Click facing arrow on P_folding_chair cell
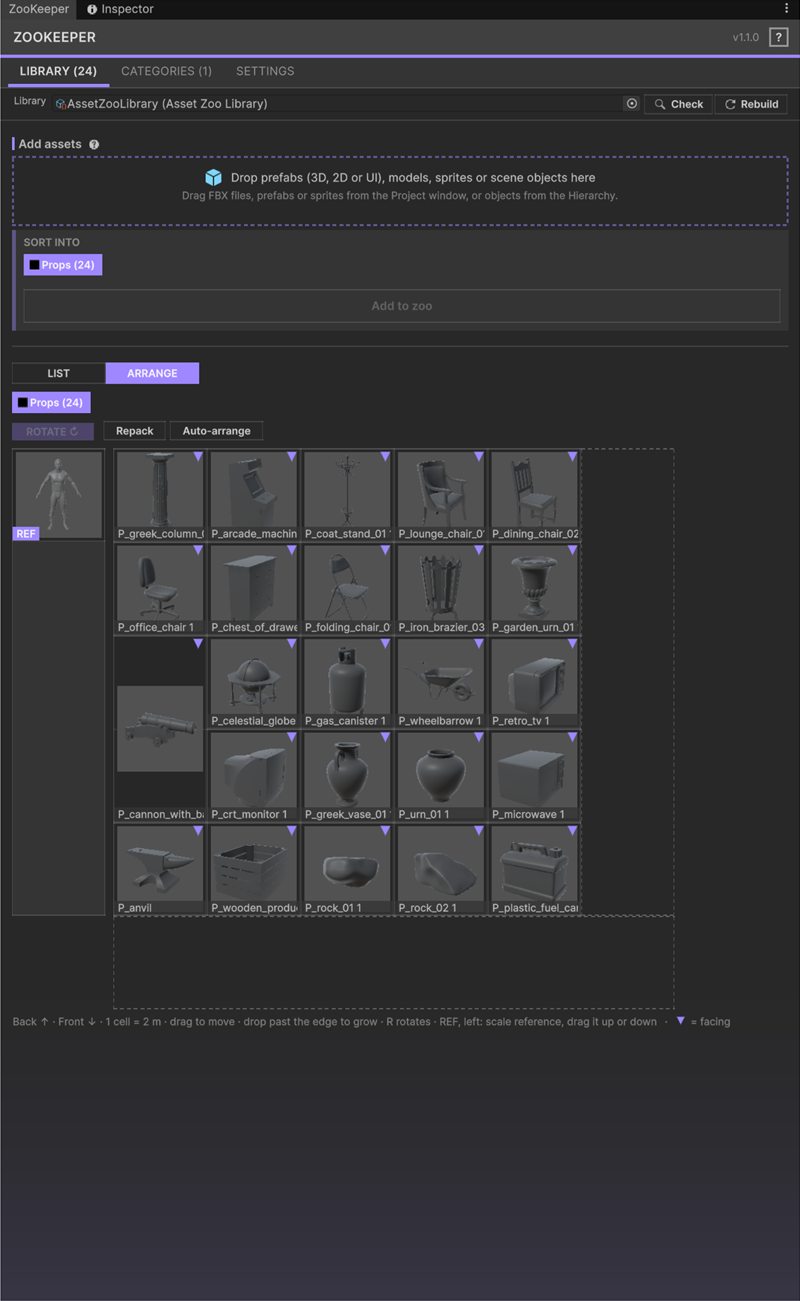Screen dimensions: 800x1301 coord(385,550)
